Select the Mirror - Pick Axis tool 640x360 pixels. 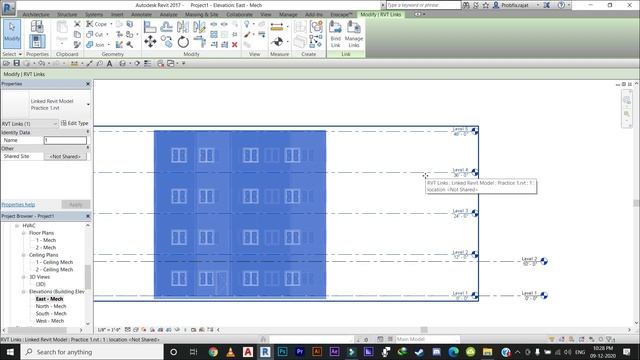[x=183, y=27]
